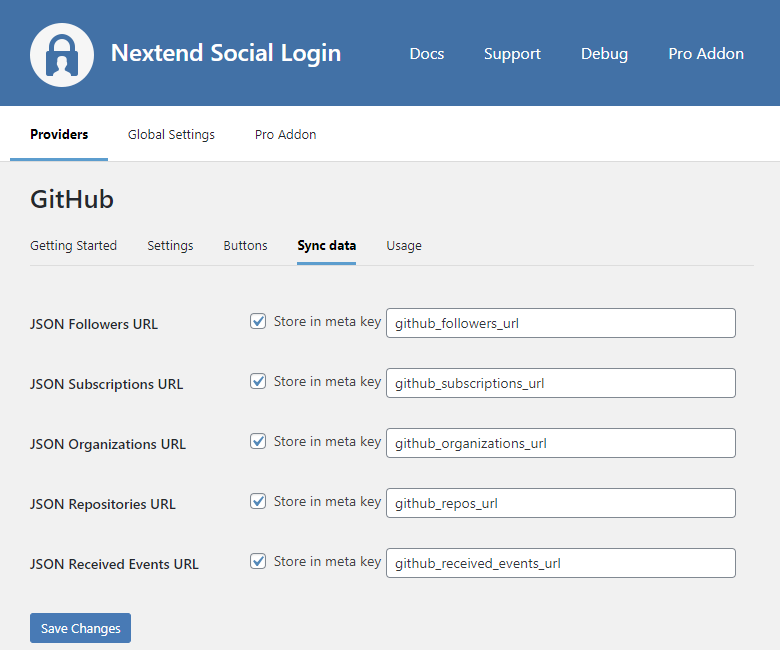
Task: Open Pro Addon in the header
Action: coord(706,54)
